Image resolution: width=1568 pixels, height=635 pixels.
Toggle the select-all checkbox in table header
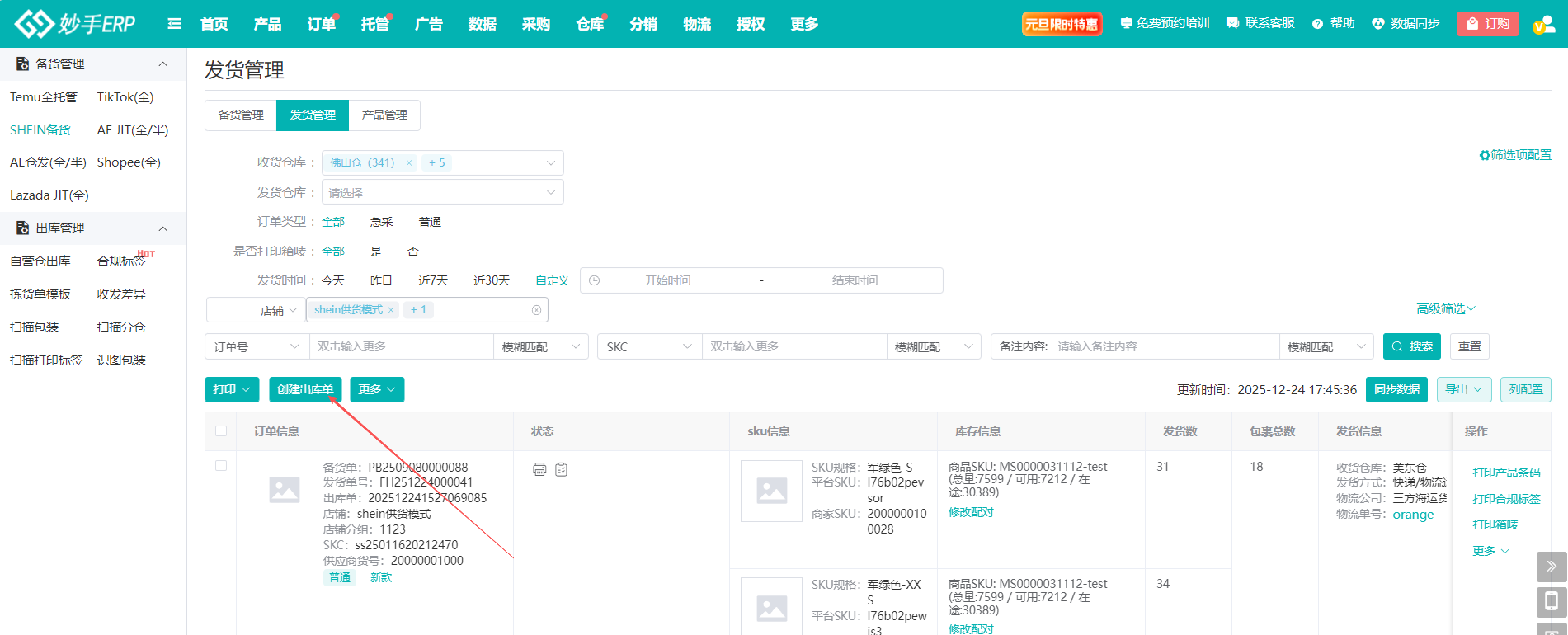(x=221, y=431)
